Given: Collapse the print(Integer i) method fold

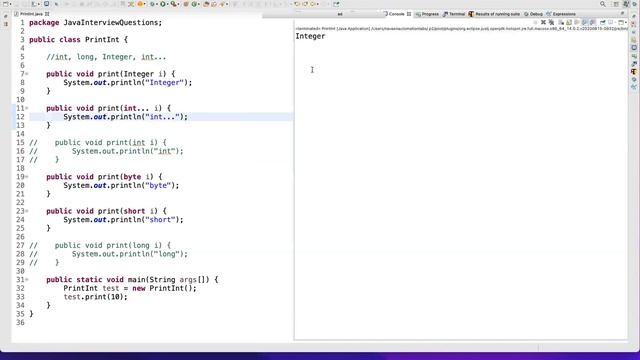Looking at the screenshot, I should pos(27,74).
